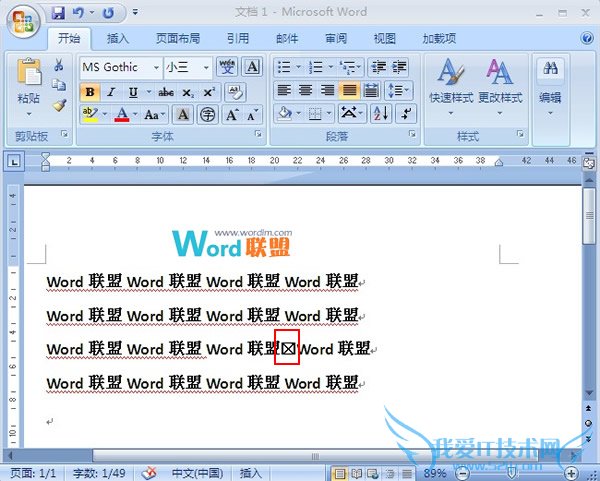The image size is (600, 481).
Task: Click 字数: 1/49 word count
Action: coord(99,473)
